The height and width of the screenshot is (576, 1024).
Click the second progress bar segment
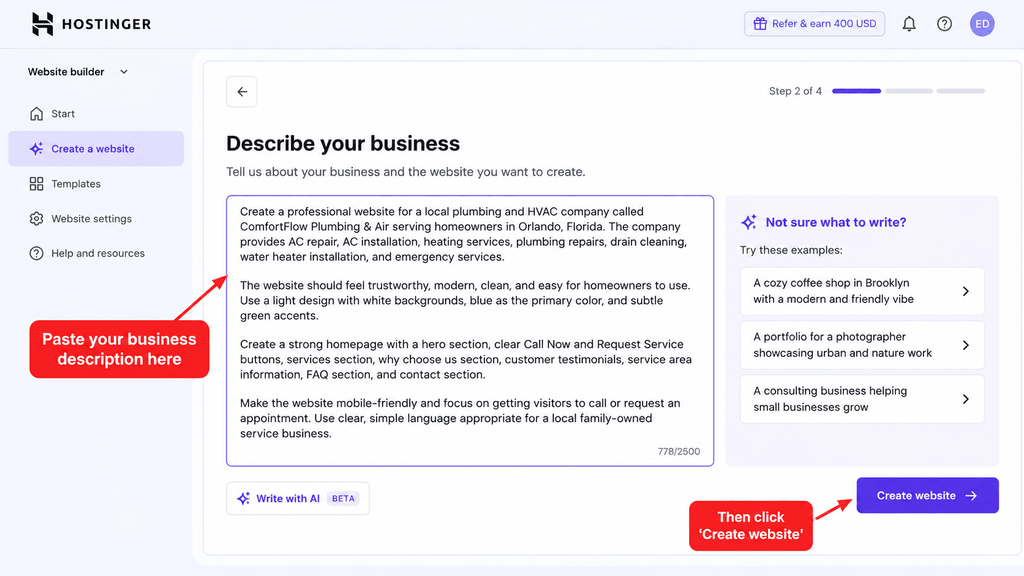[908, 91]
